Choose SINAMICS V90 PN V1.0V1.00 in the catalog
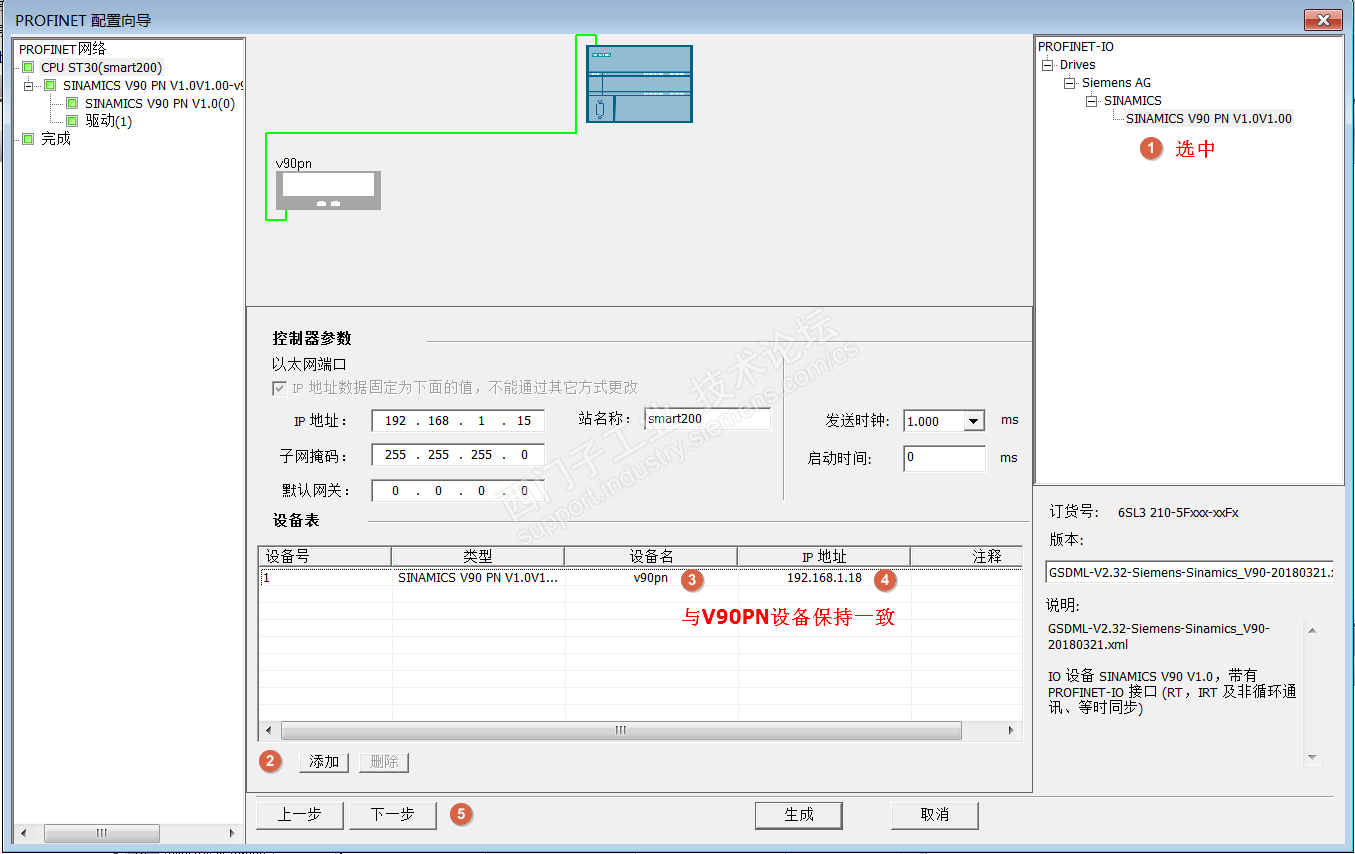The width and height of the screenshot is (1355, 854). 1209,118
